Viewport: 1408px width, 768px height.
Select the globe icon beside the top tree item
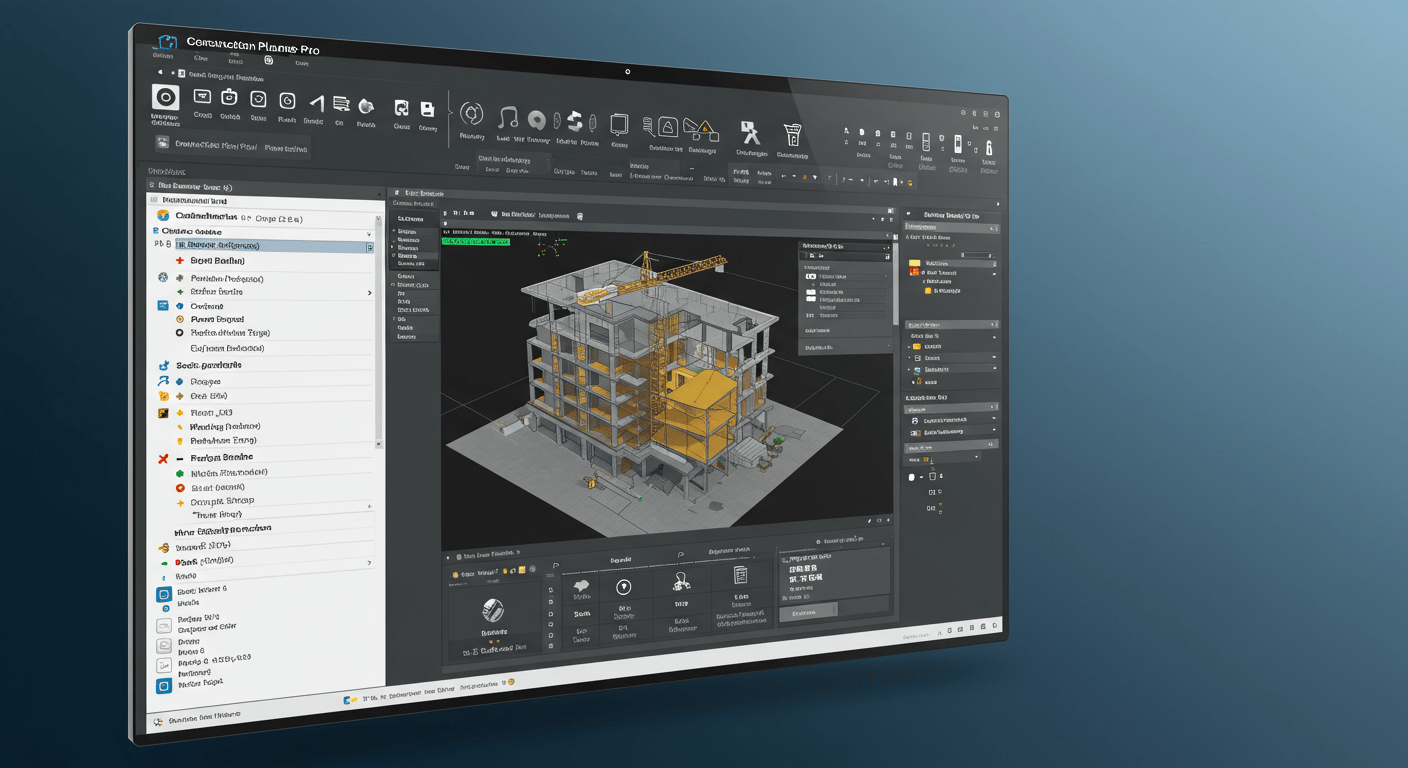[160, 216]
